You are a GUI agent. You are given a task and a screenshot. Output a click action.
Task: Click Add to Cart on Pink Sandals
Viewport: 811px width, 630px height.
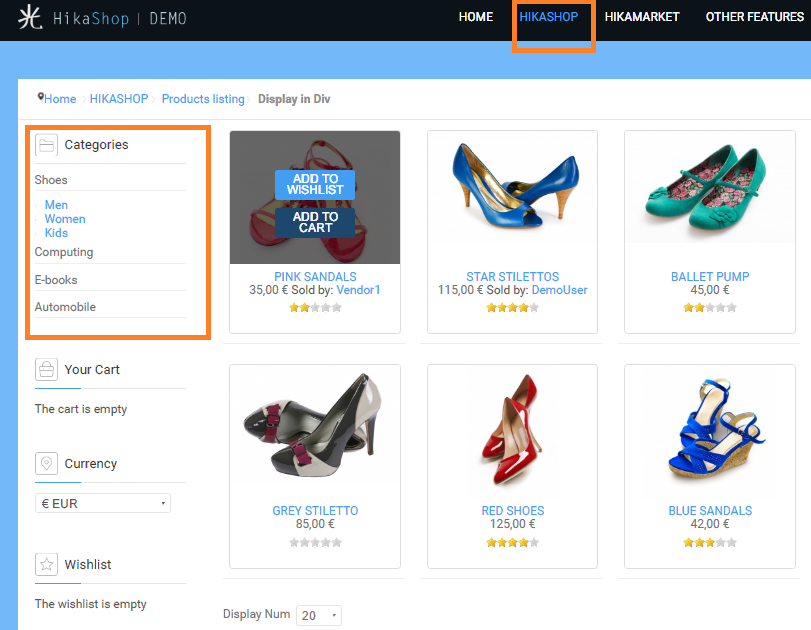(x=315, y=222)
